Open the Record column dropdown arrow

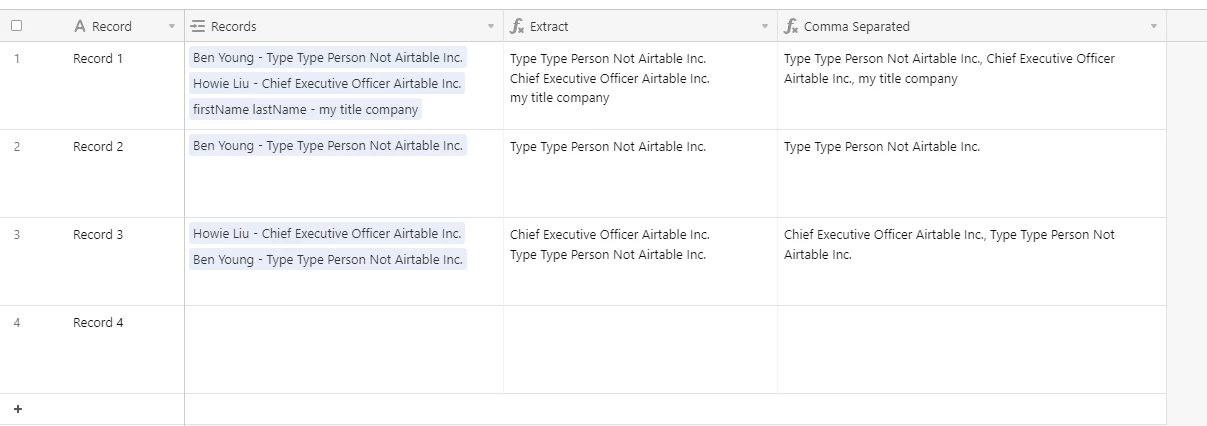click(172, 27)
